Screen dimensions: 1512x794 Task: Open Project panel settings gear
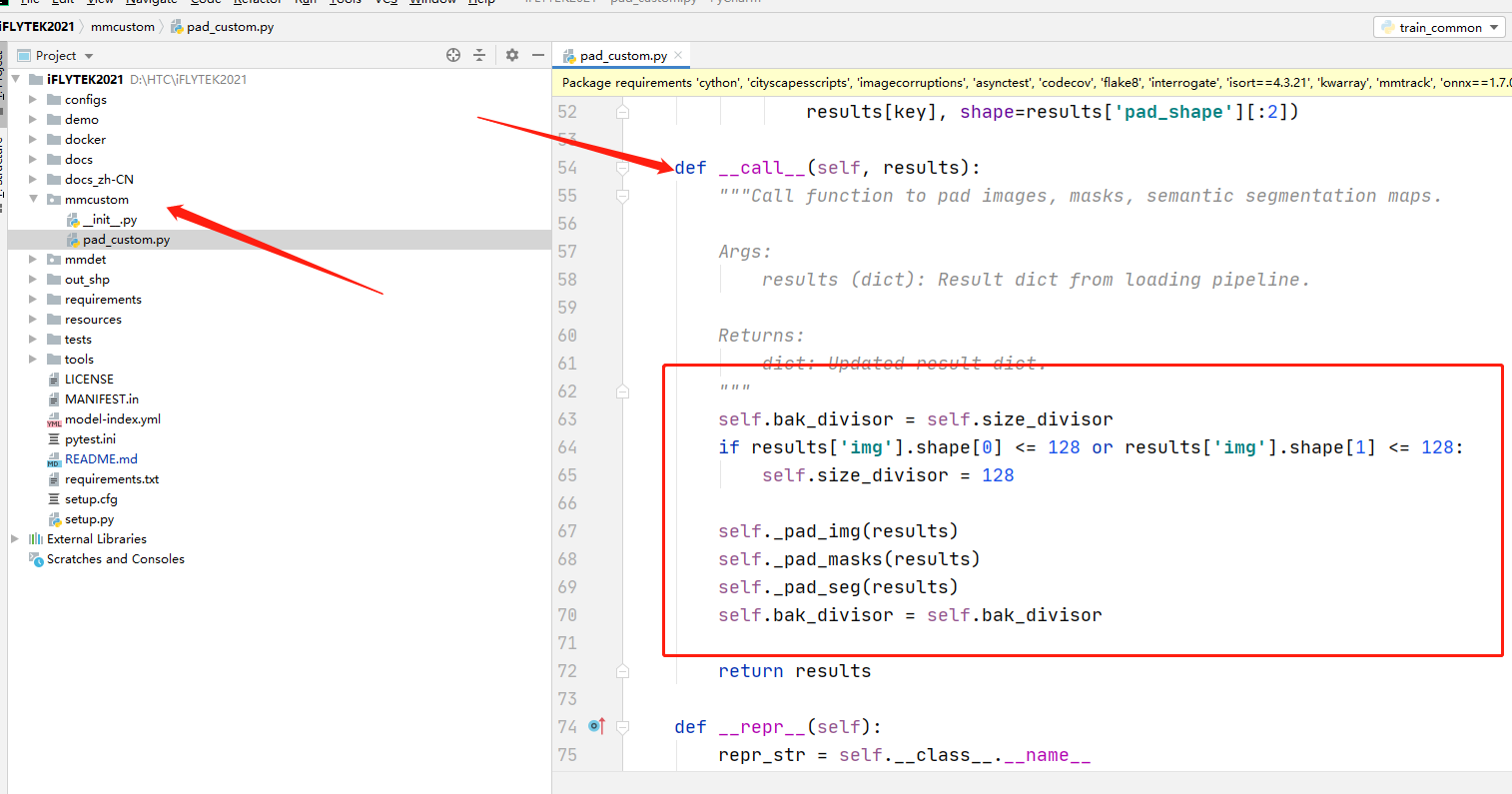[x=512, y=55]
